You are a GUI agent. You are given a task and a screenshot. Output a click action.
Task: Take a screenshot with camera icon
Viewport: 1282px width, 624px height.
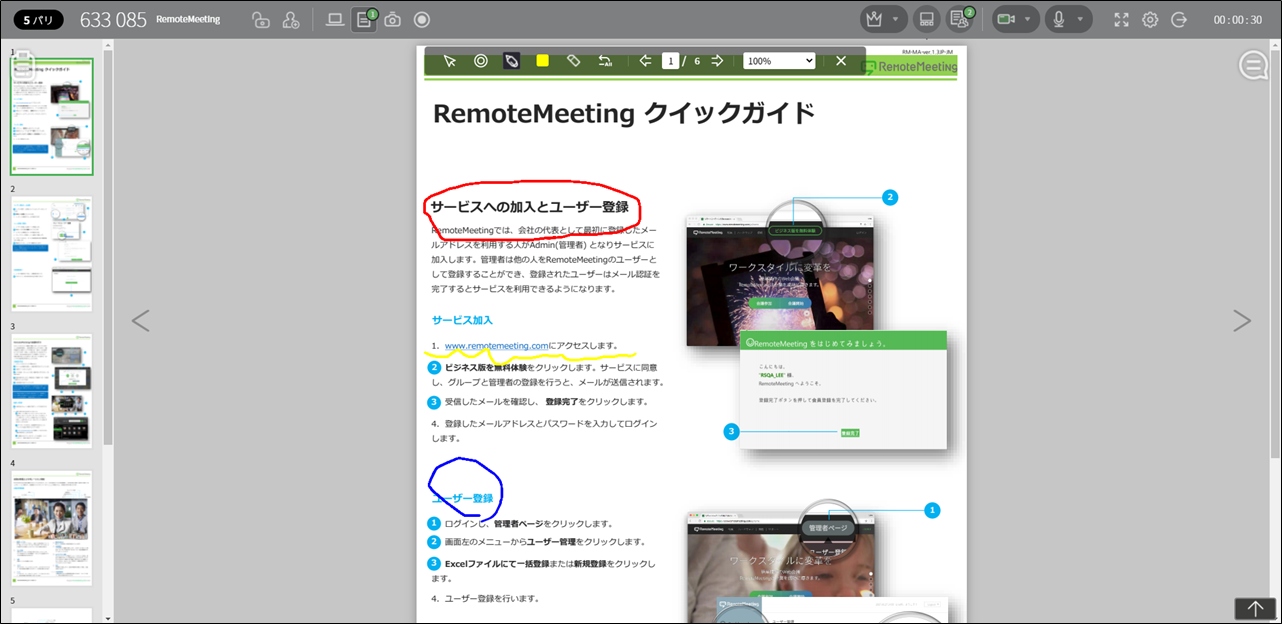tap(393, 19)
